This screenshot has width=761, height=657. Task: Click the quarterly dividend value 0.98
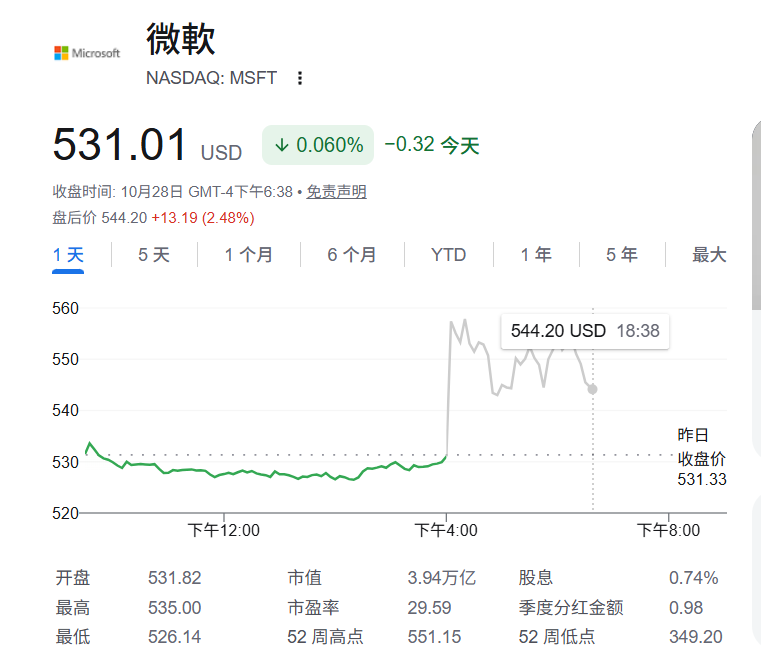[x=686, y=608]
